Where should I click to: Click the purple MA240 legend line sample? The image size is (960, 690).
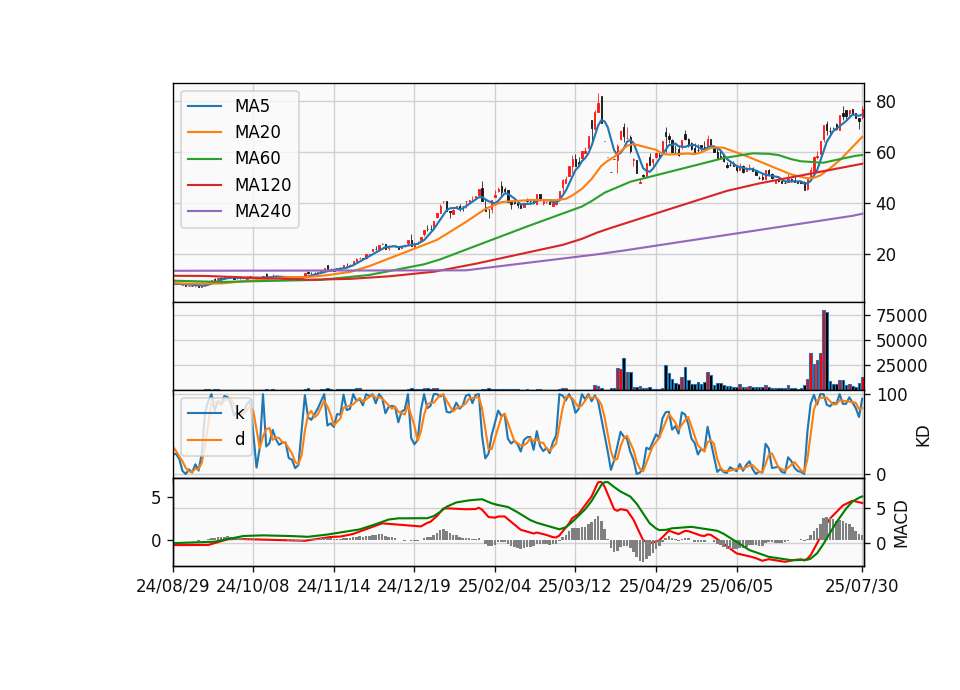click(205, 211)
